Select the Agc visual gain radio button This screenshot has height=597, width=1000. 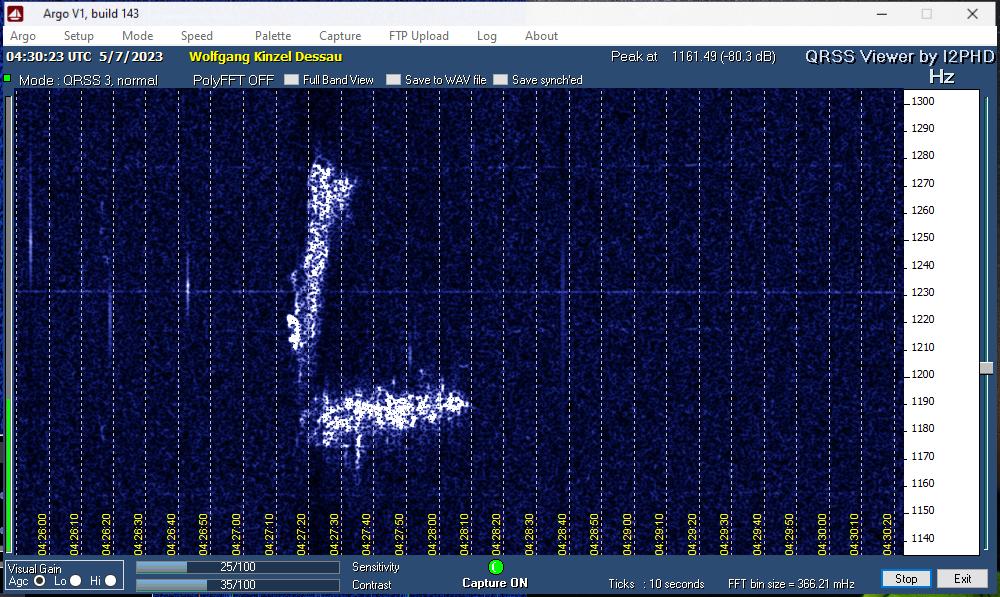[40, 580]
